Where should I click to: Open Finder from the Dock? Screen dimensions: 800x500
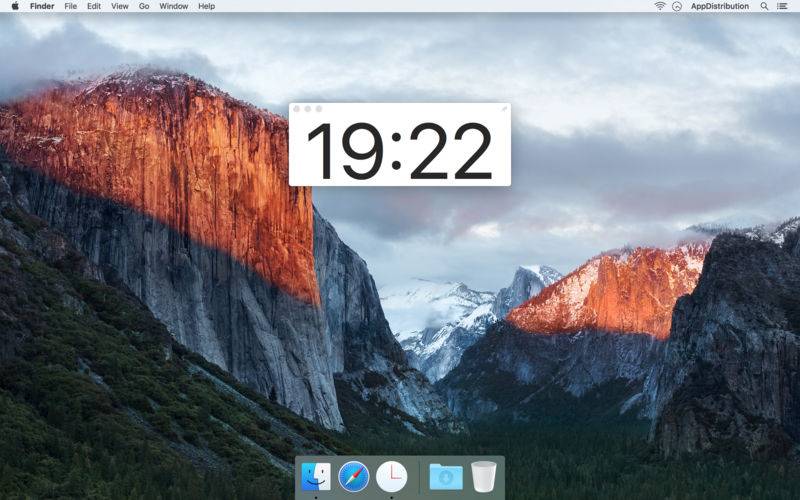[x=316, y=477]
